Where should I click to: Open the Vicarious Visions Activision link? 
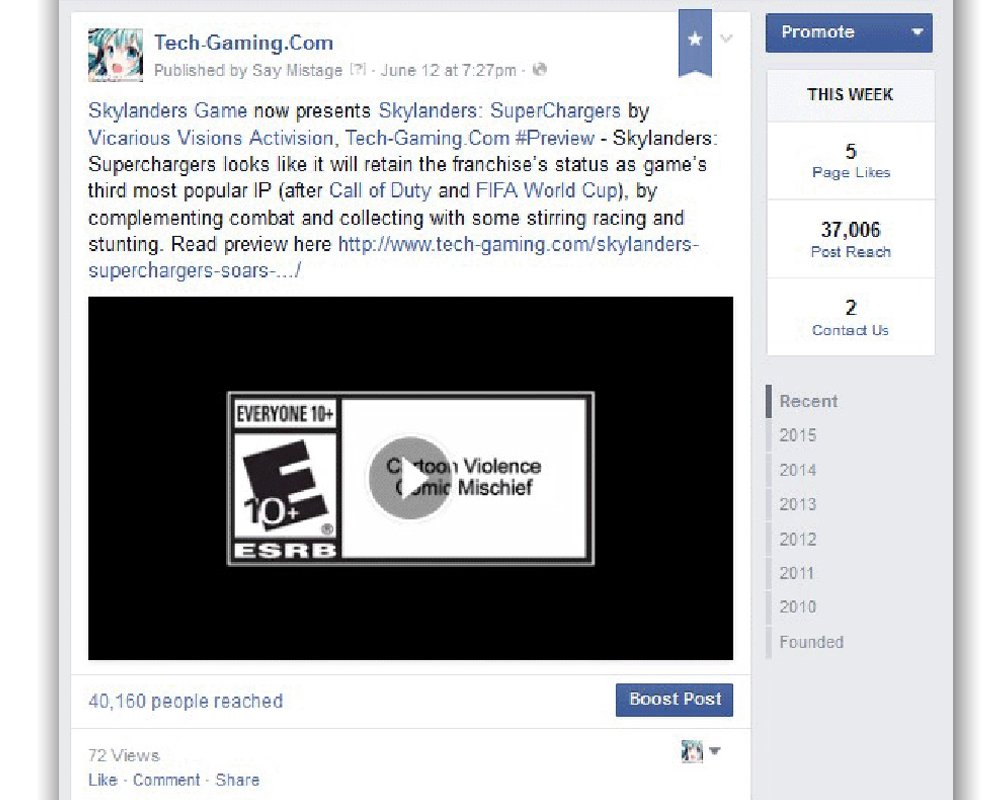tap(210, 138)
